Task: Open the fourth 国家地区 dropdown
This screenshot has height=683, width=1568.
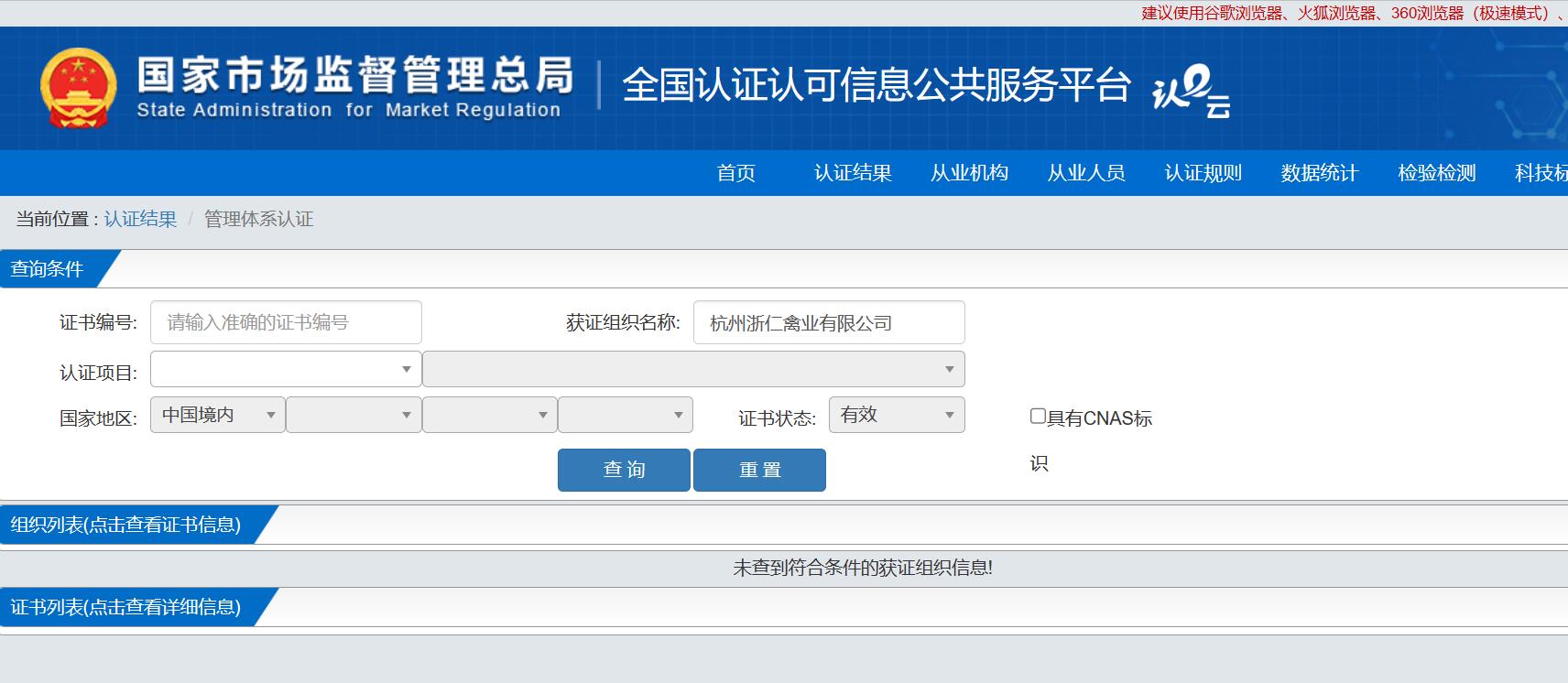Action: (x=626, y=415)
